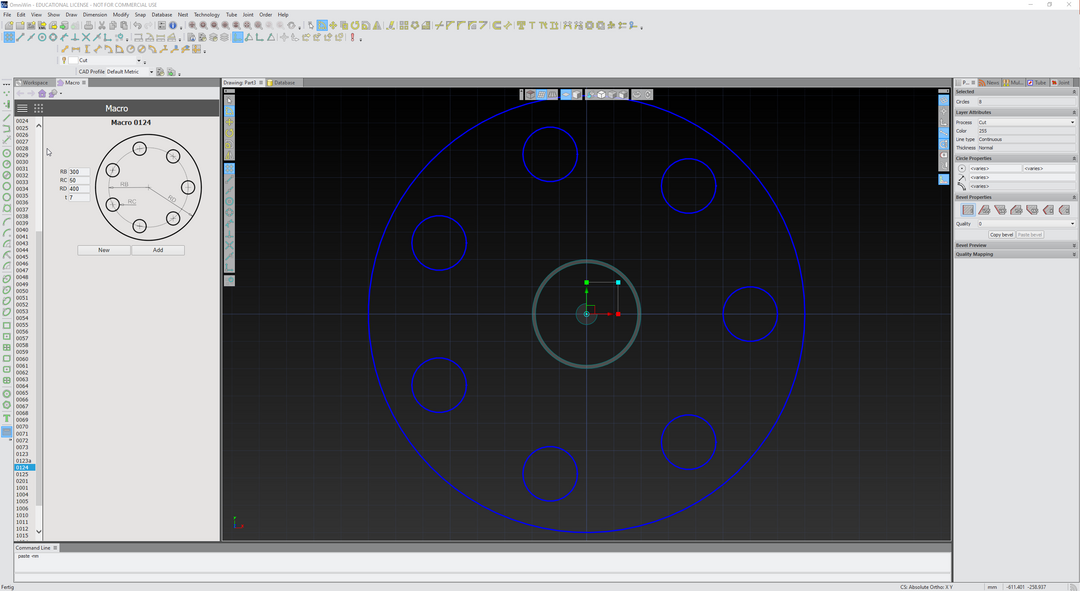This screenshot has height=591, width=1080.
Task: Toggle the circle center snap
Action: click(x=42, y=37)
